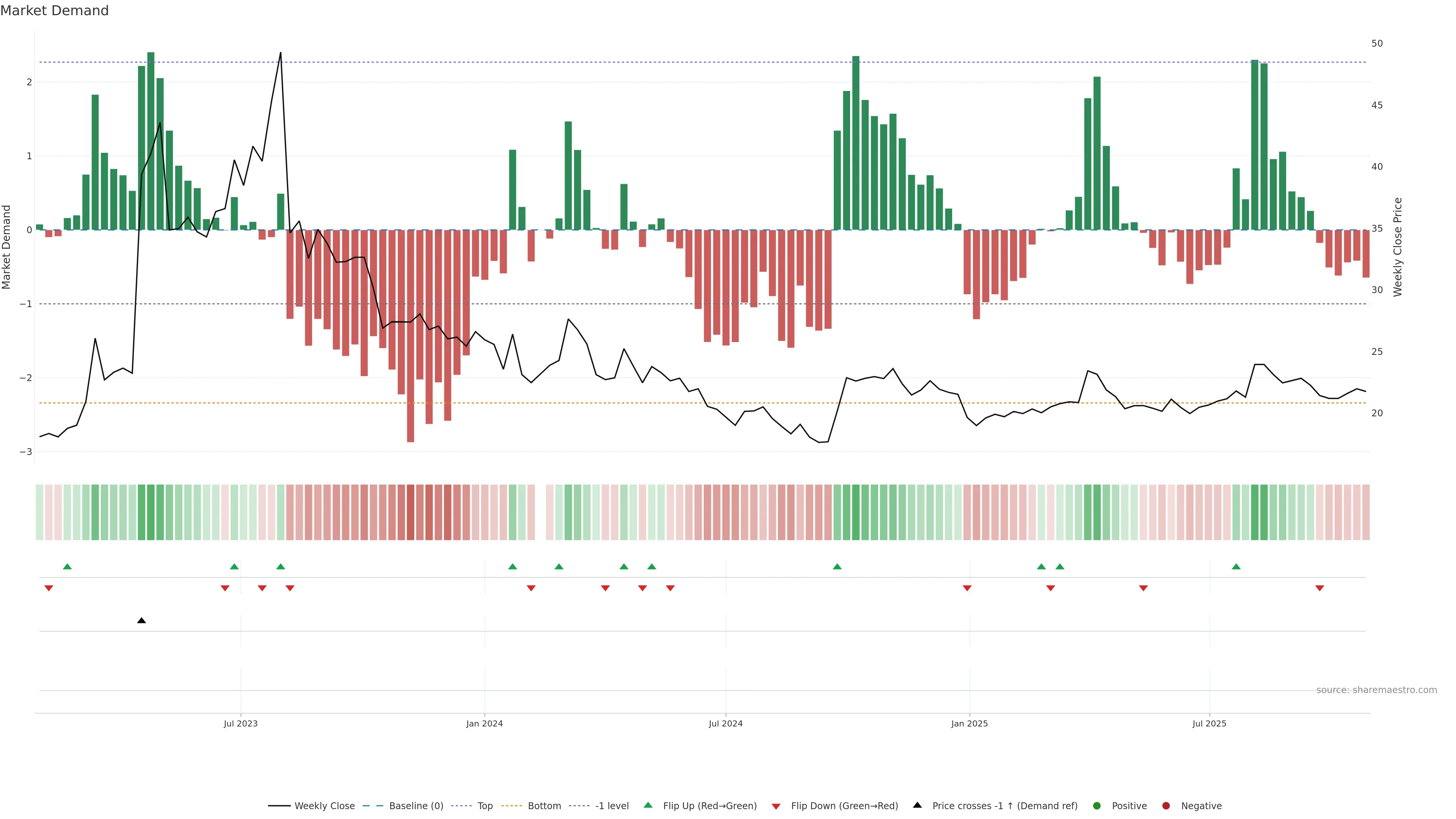The height and width of the screenshot is (819, 1456).
Task: Click the black price-crosses triangle marker
Action: (x=141, y=621)
